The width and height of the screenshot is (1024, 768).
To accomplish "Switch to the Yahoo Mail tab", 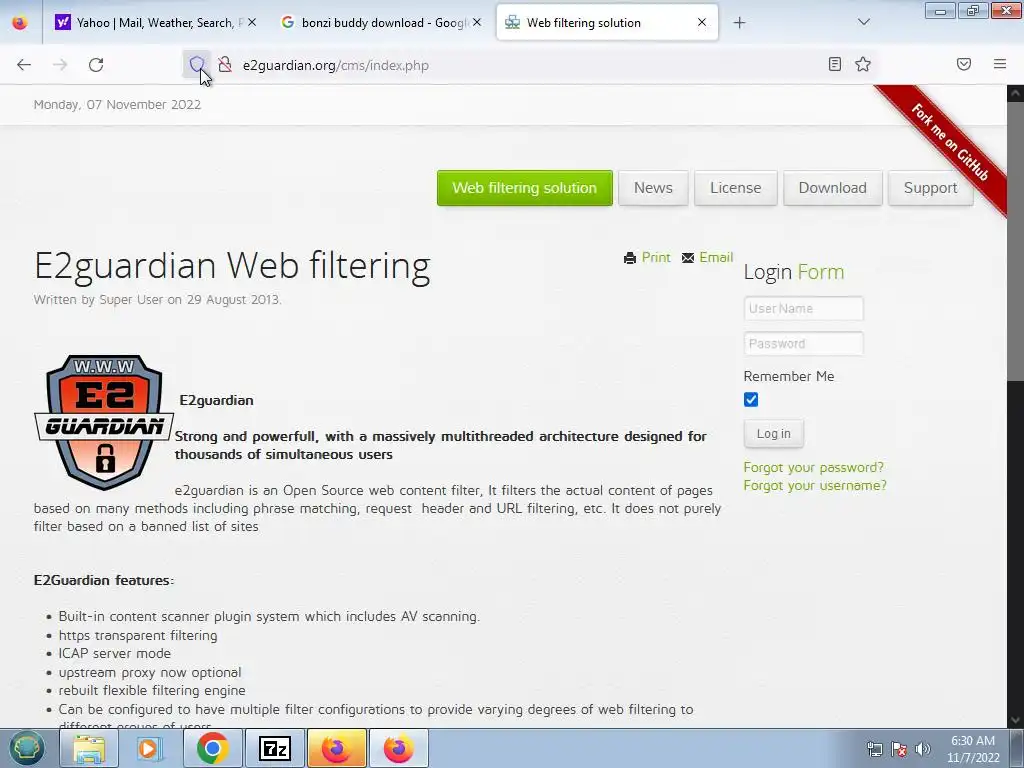I will point(155,22).
